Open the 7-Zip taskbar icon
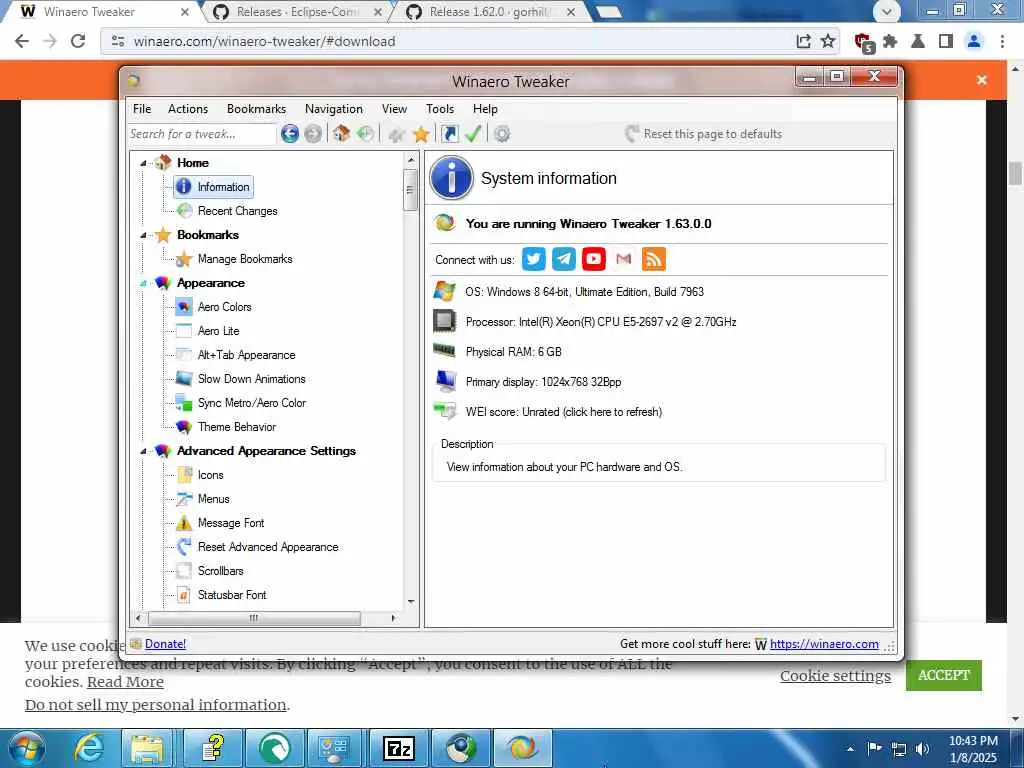 [399, 748]
